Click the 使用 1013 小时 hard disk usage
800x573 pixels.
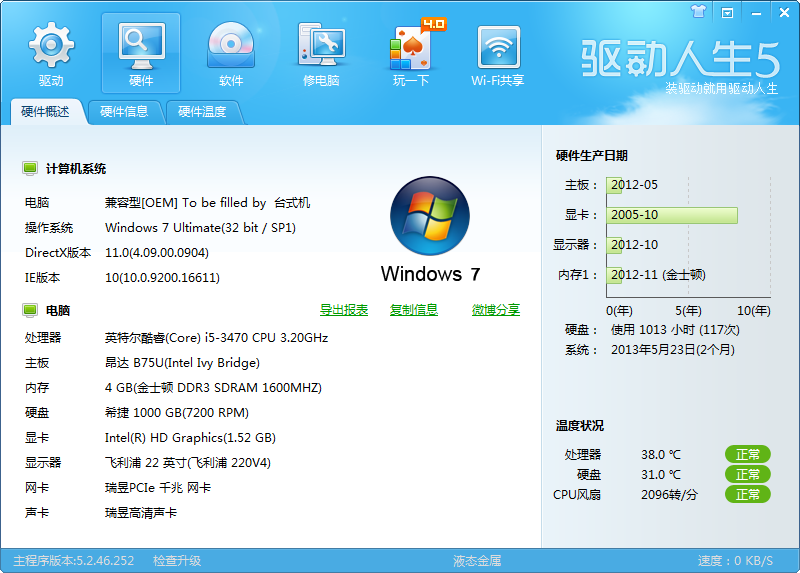pos(675,330)
